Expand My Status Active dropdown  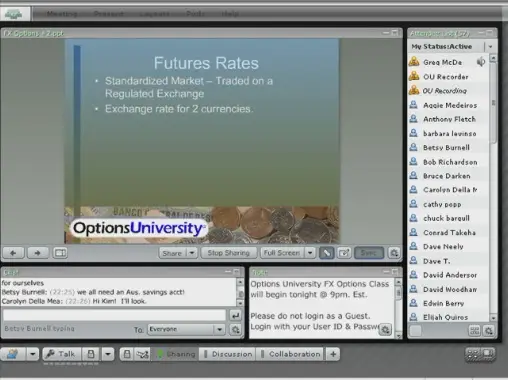[x=490, y=47]
